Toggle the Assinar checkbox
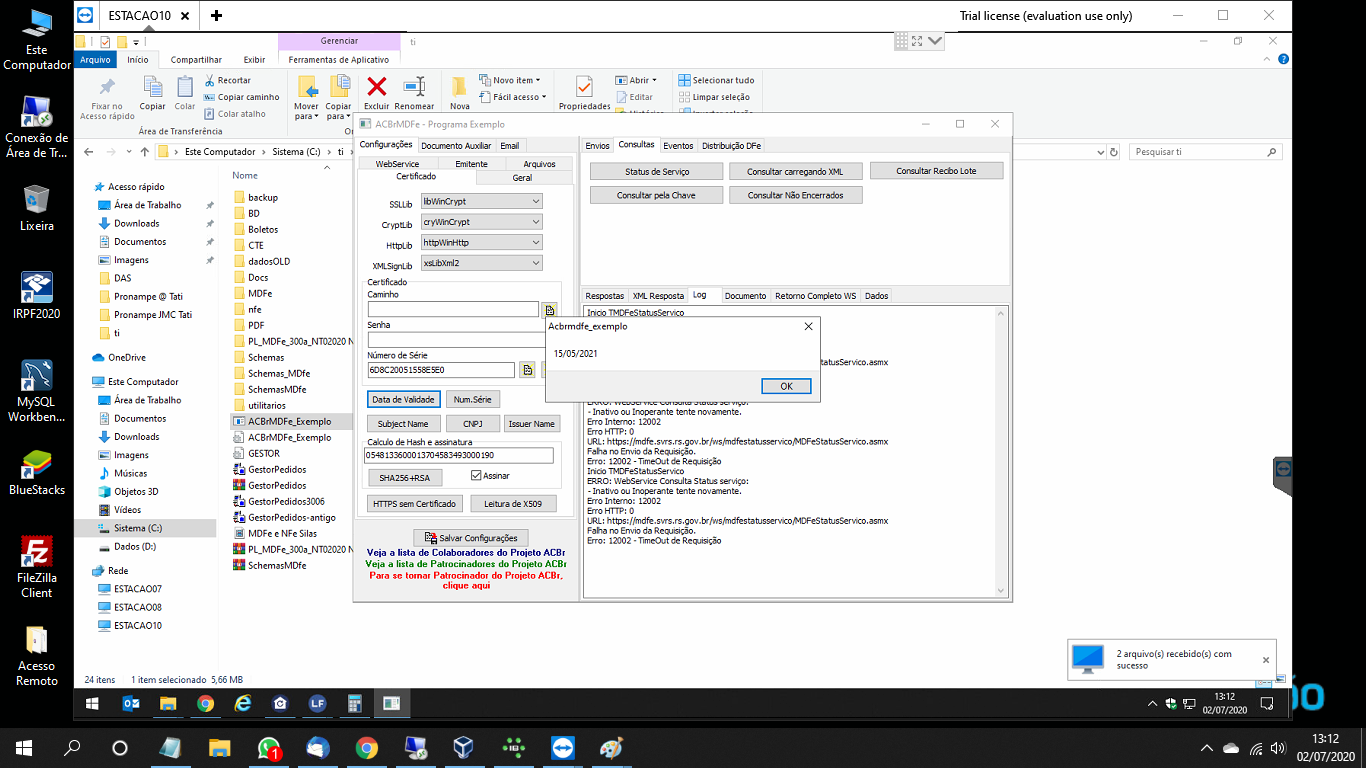1366x768 pixels. [476, 476]
